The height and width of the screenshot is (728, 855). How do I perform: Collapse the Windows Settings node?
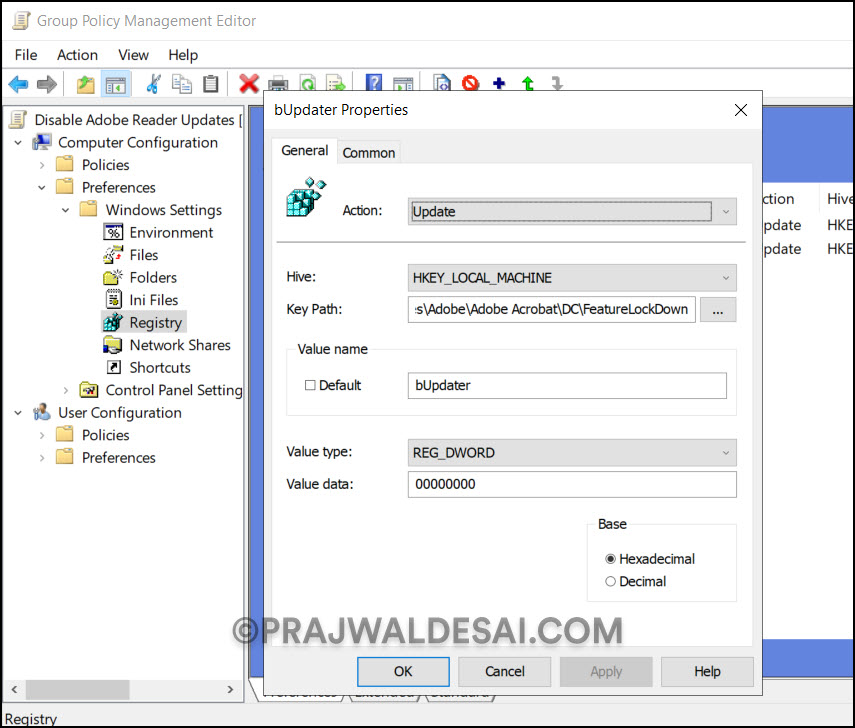pos(65,210)
